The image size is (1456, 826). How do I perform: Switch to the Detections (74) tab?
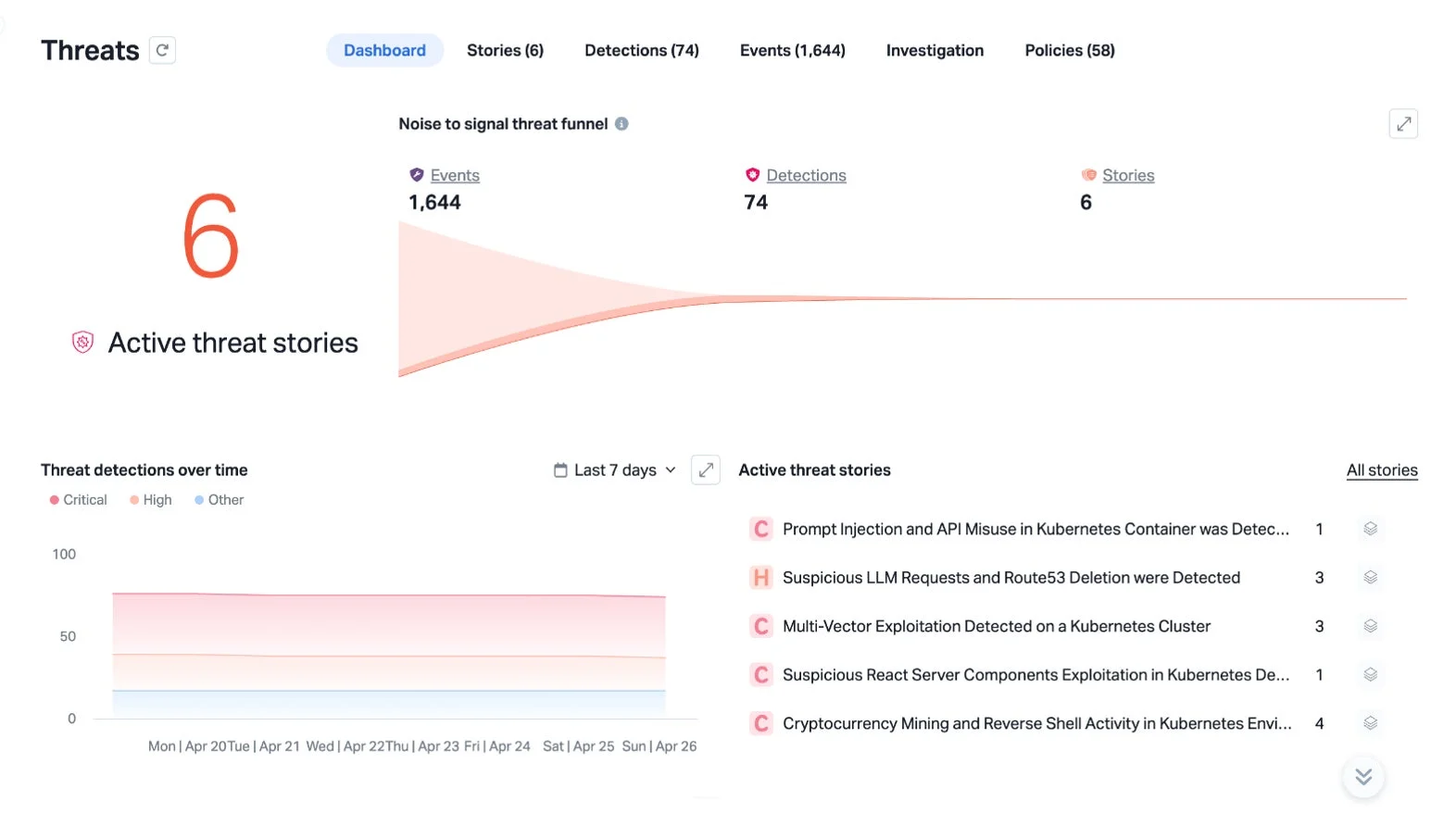(x=642, y=50)
